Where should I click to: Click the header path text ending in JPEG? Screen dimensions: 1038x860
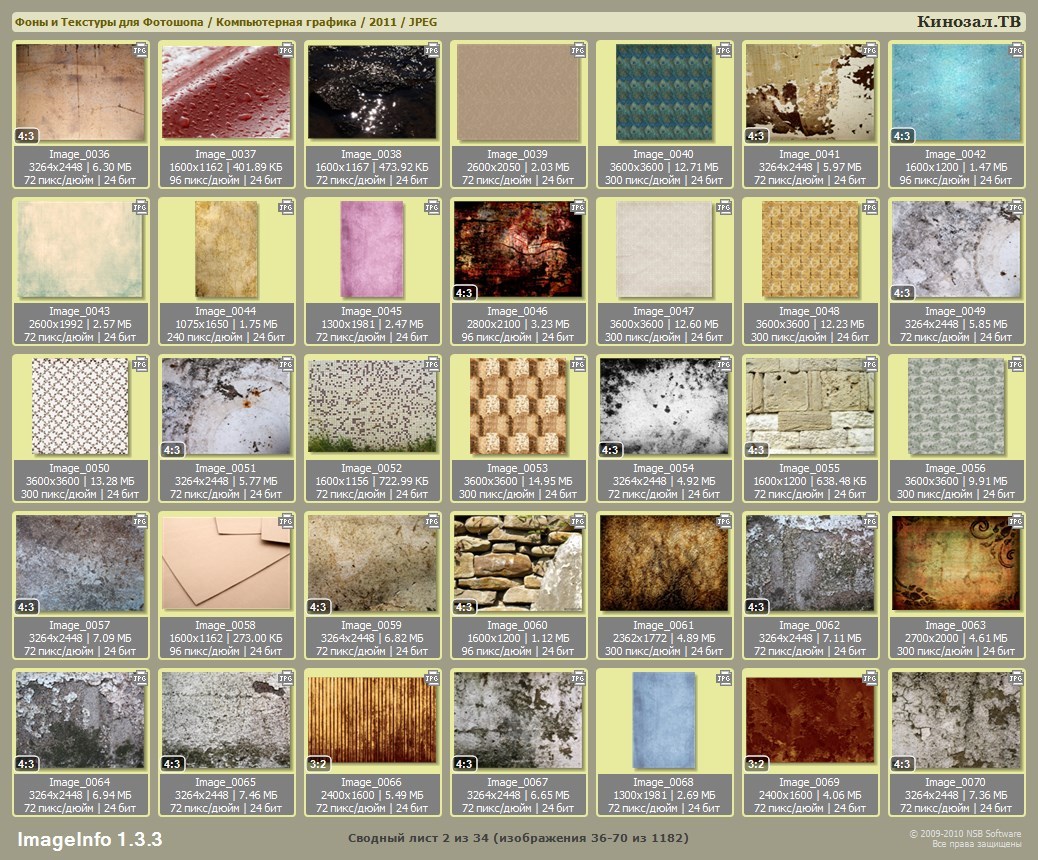226,21
